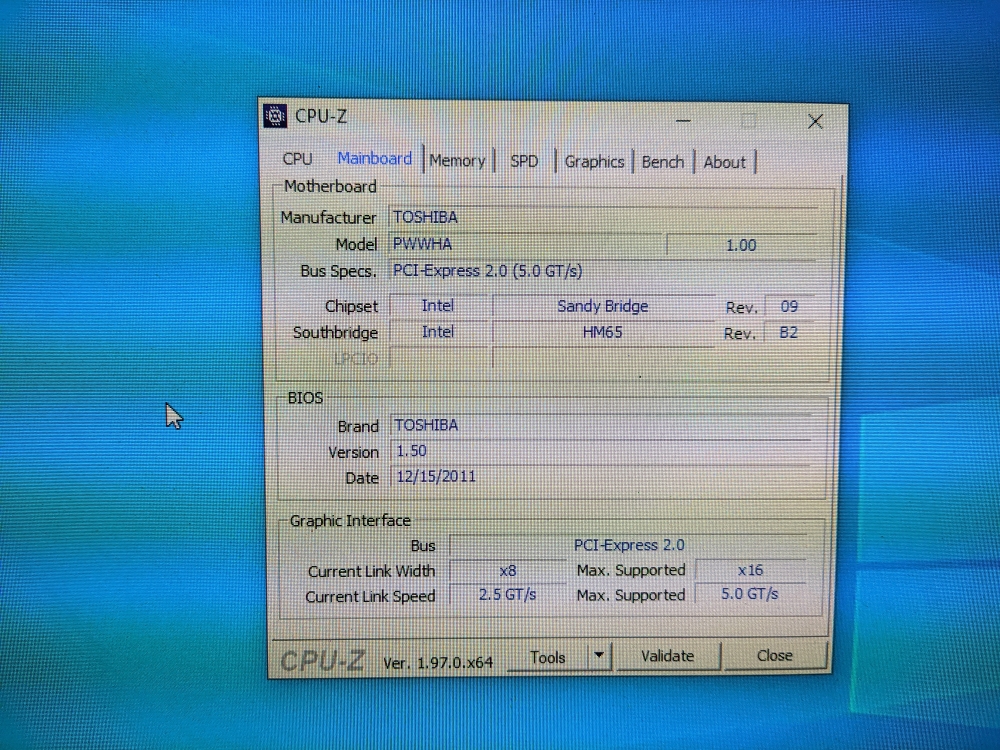Click the BIOS Brand field TOSHIBA
The image size is (1000, 750).
pyautogui.click(x=600, y=425)
